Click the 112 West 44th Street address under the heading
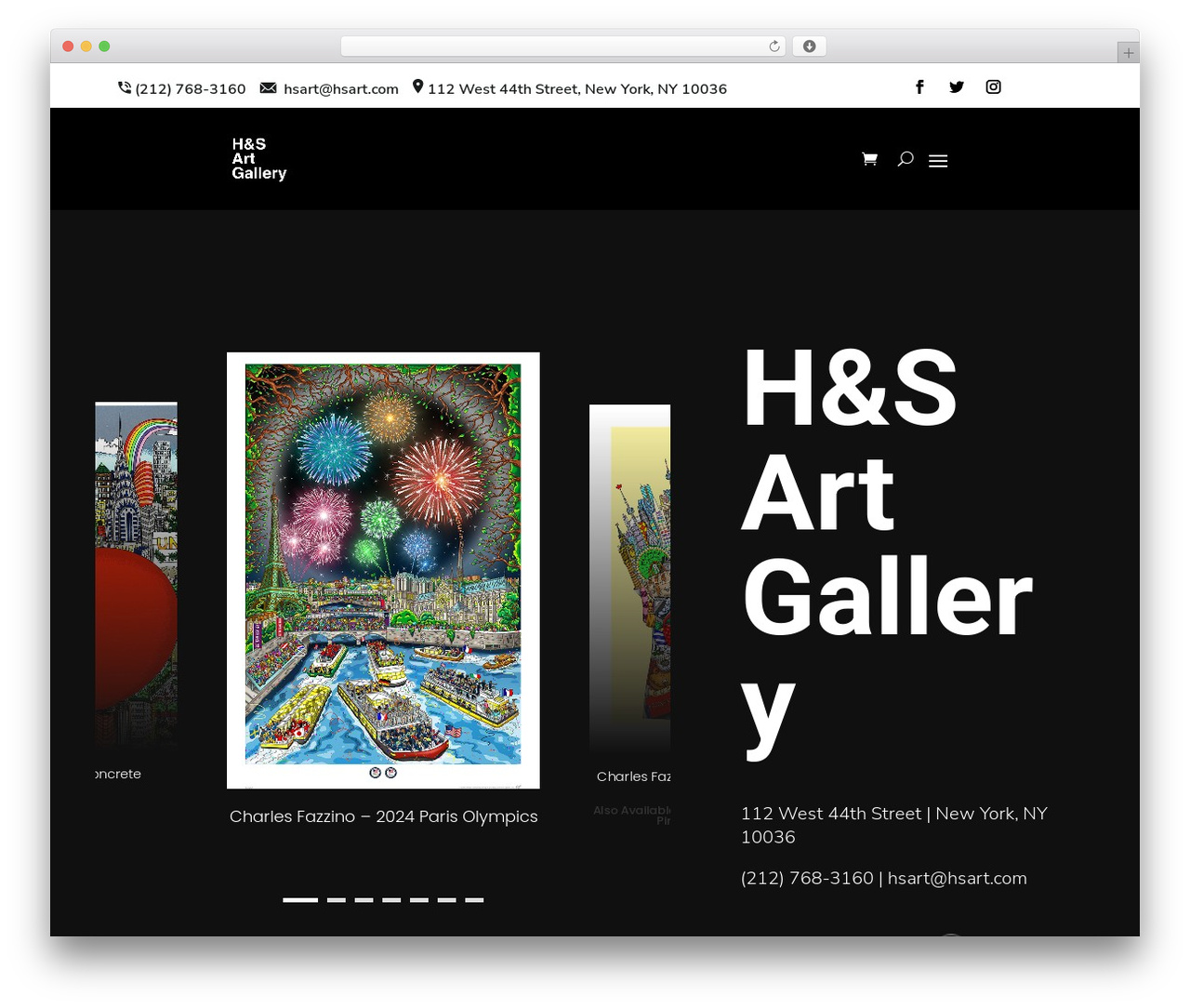 click(894, 825)
